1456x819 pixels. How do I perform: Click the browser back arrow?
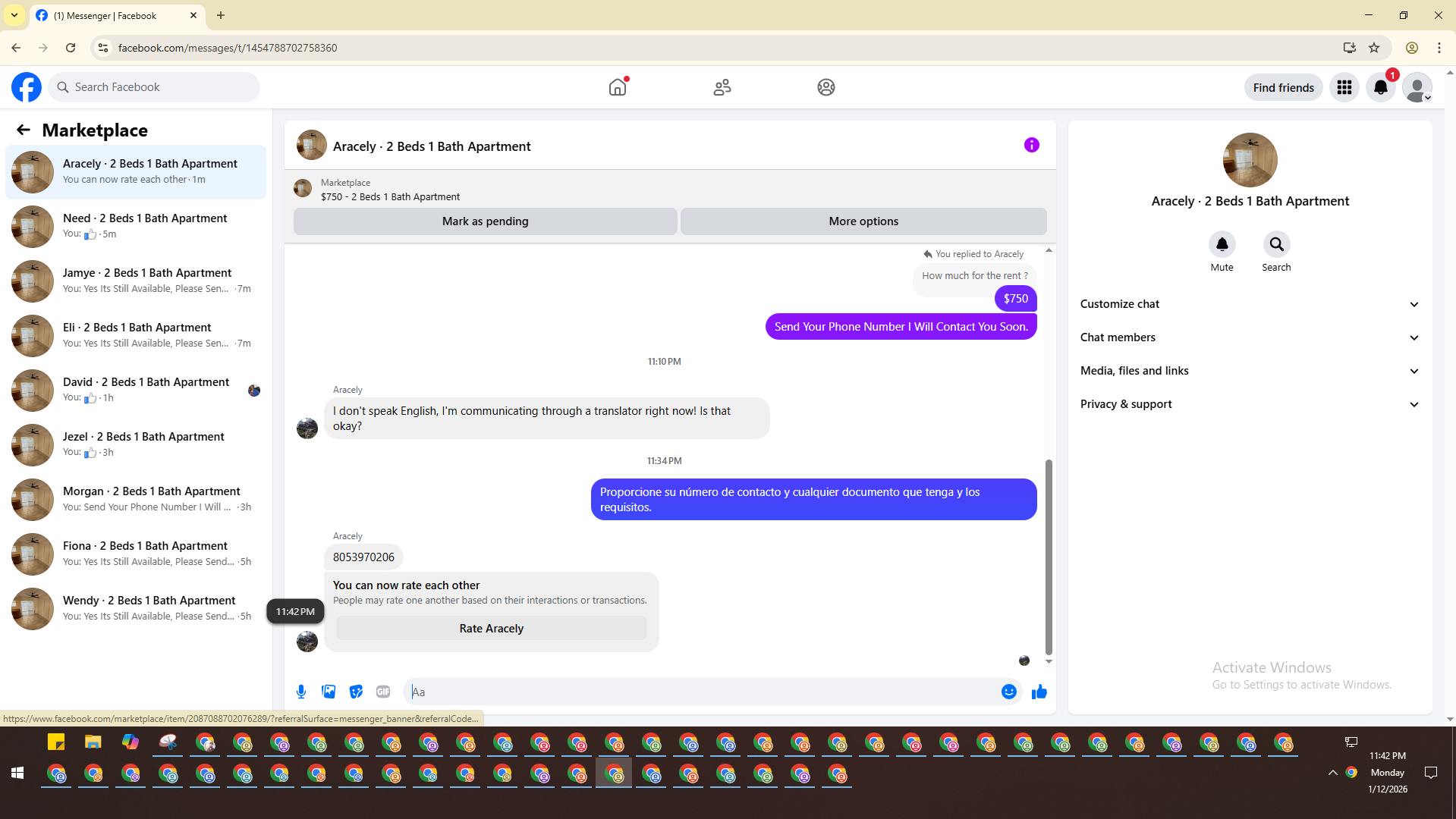tap(16, 48)
